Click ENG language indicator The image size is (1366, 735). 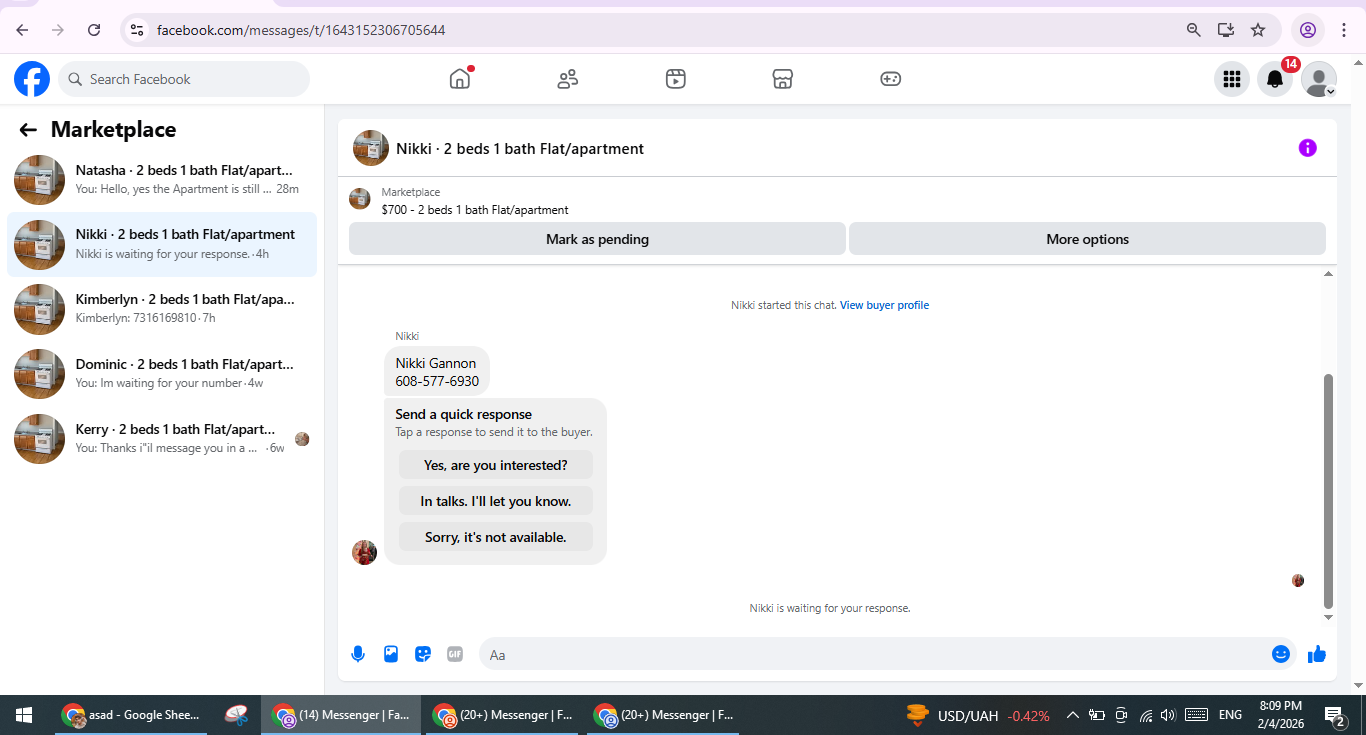1230,715
